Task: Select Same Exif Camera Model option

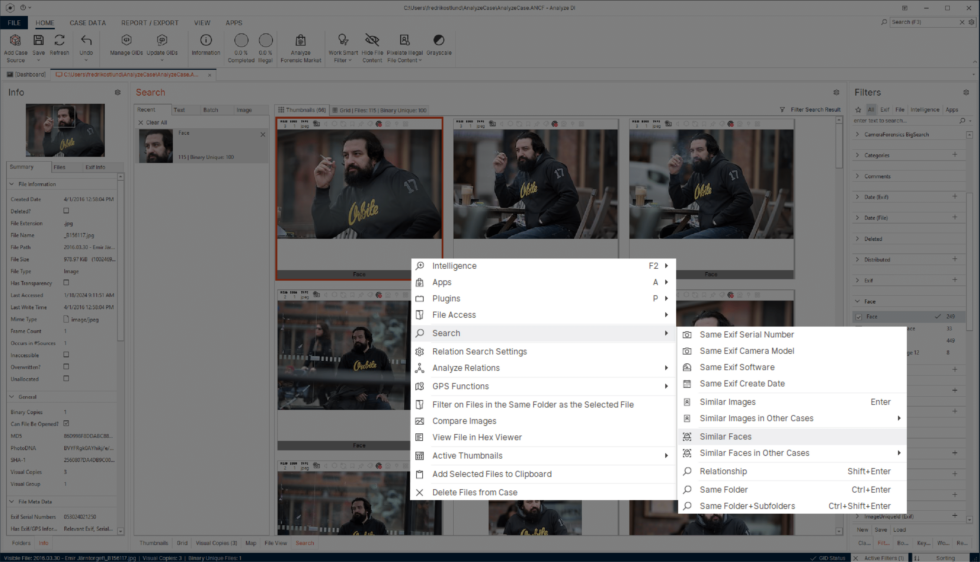Action: (x=747, y=351)
